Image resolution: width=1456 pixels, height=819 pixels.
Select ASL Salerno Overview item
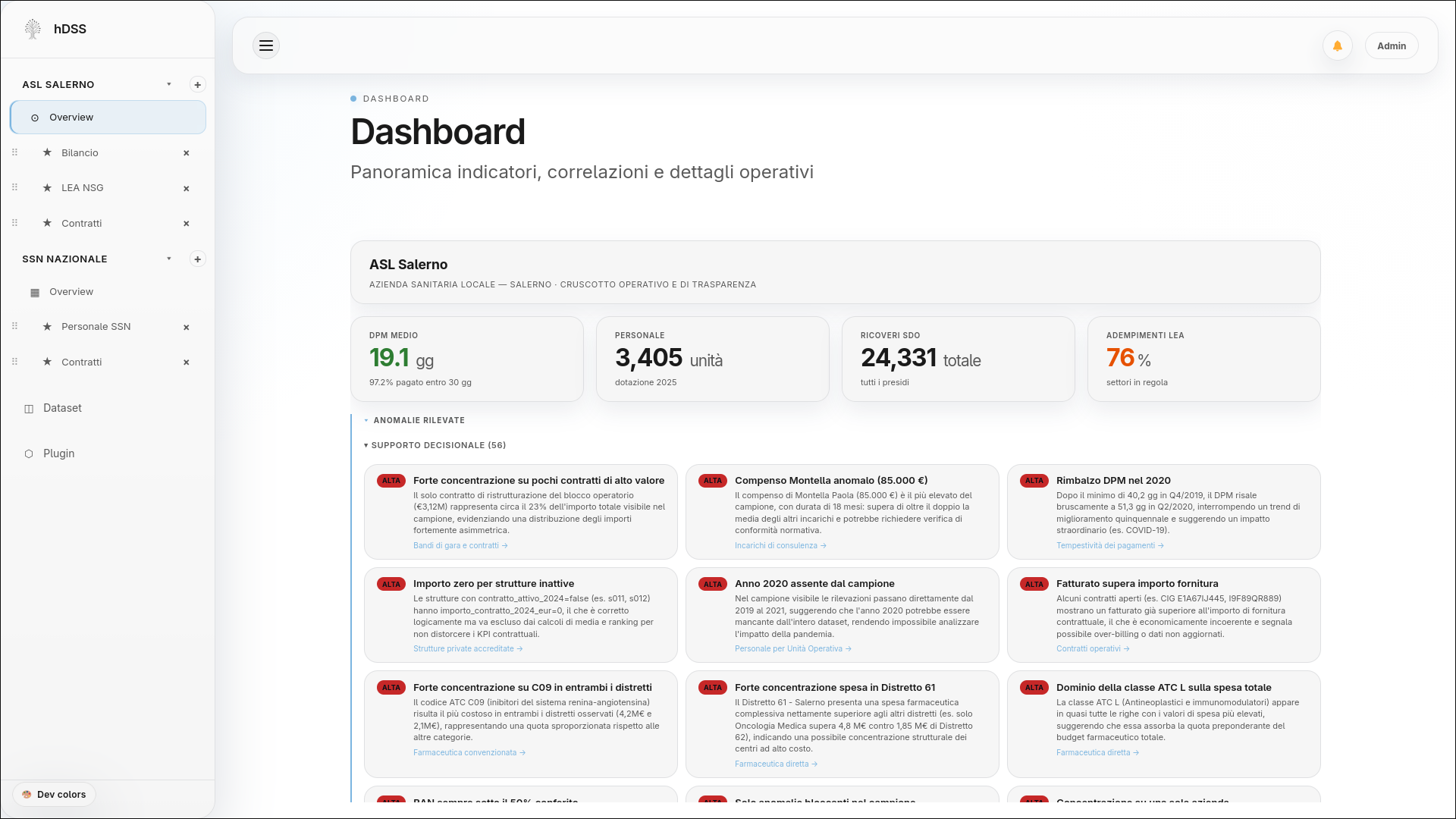[108, 118]
